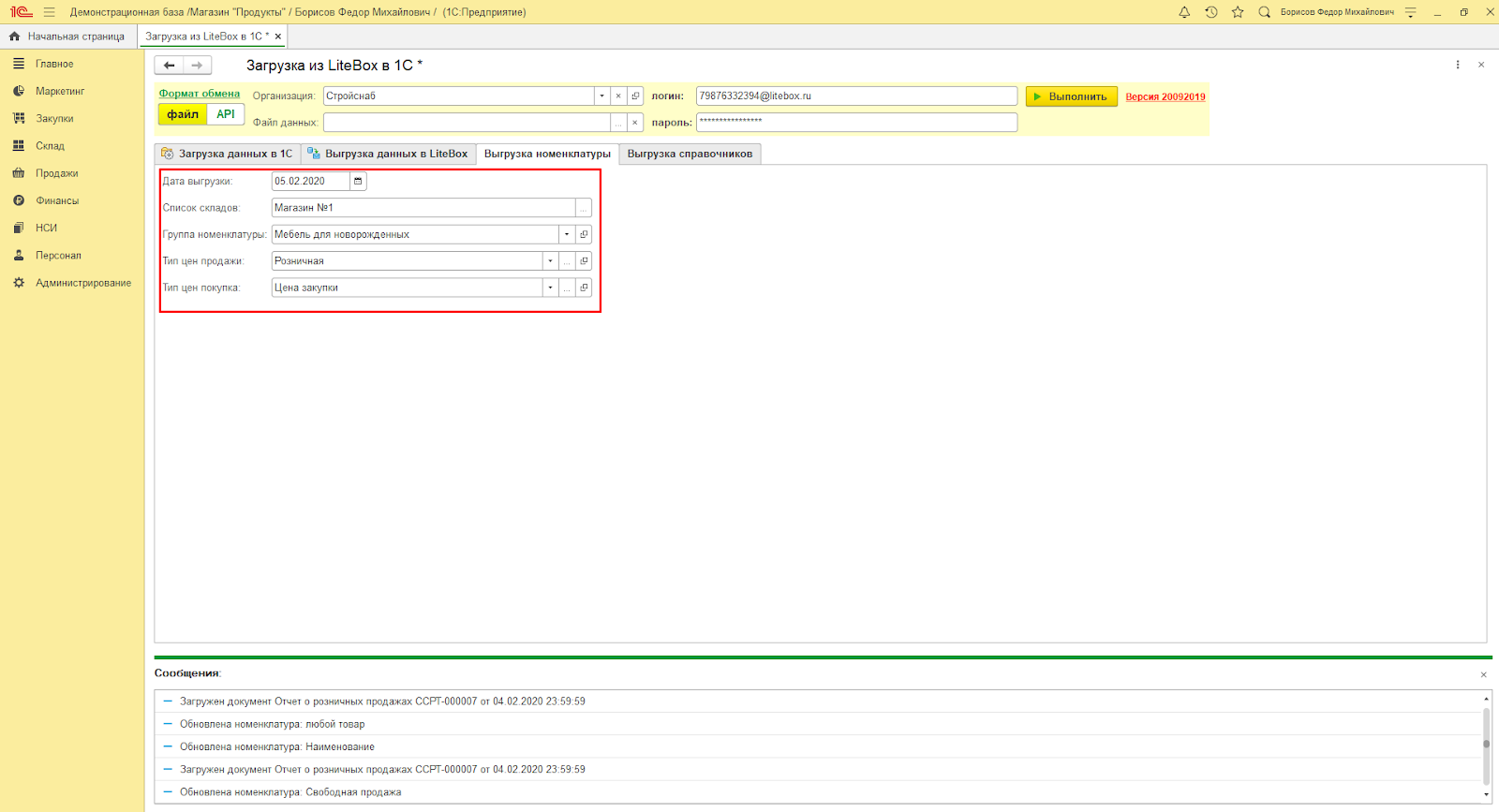
Task: Click the Дата выгрузки date field
Action: pyautogui.click(x=311, y=182)
